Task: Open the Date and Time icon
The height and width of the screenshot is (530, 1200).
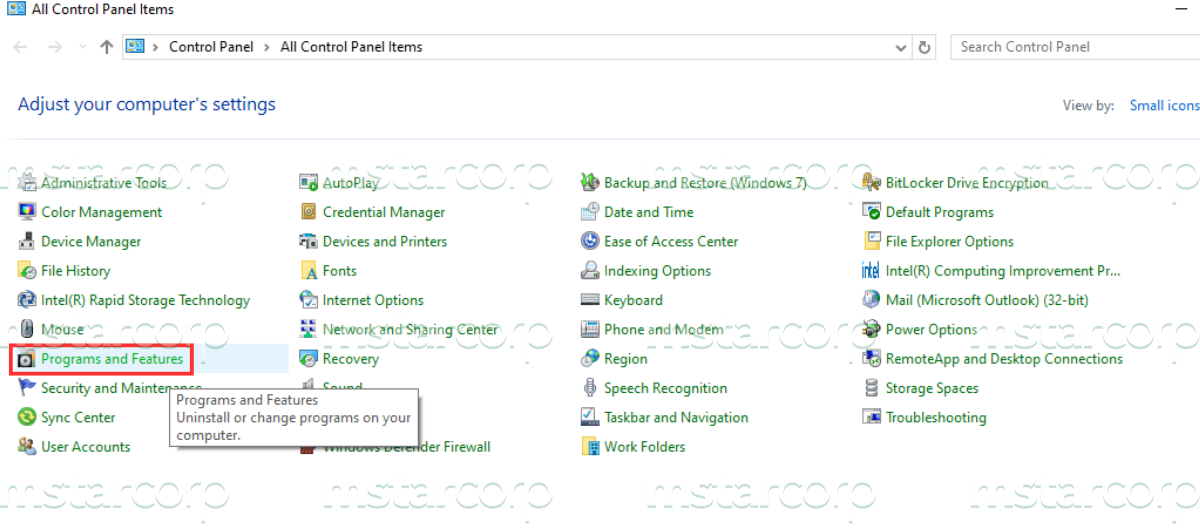Action: [x=590, y=212]
